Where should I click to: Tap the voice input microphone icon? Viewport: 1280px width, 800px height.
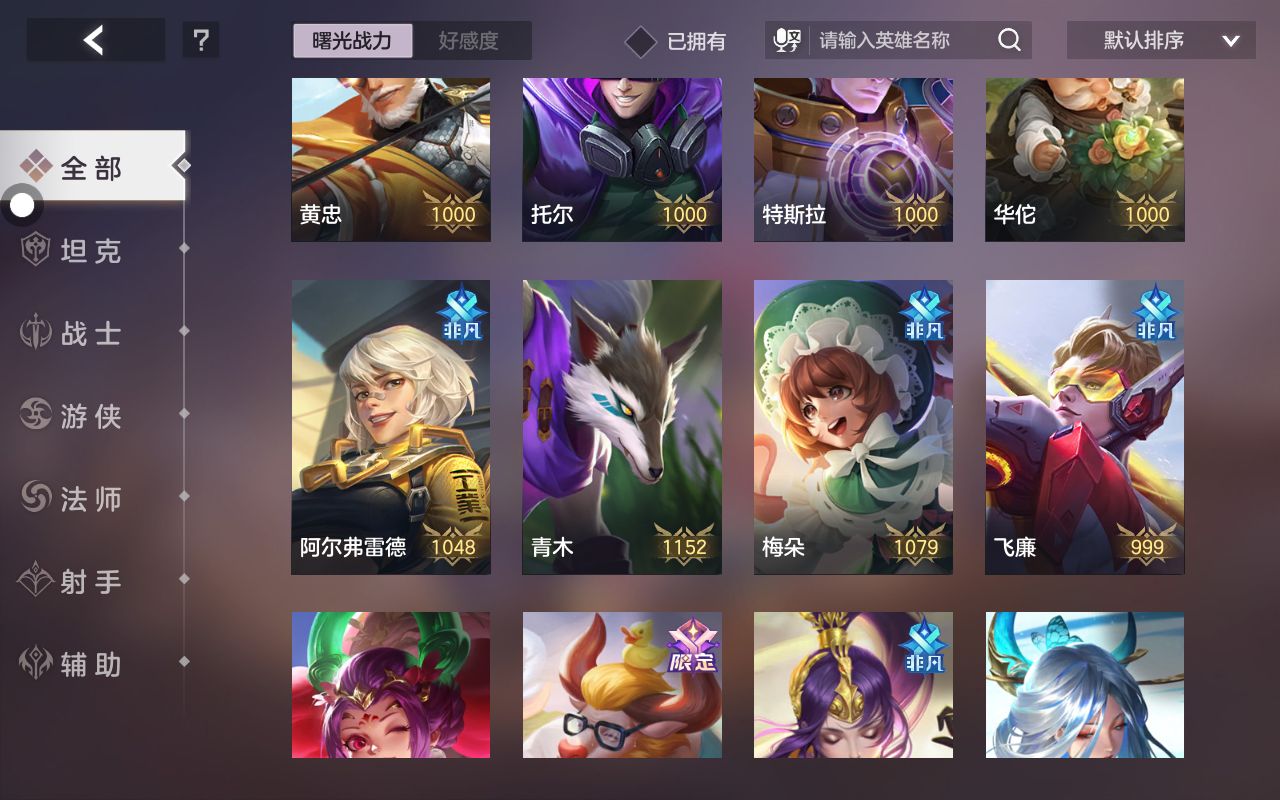click(x=787, y=41)
